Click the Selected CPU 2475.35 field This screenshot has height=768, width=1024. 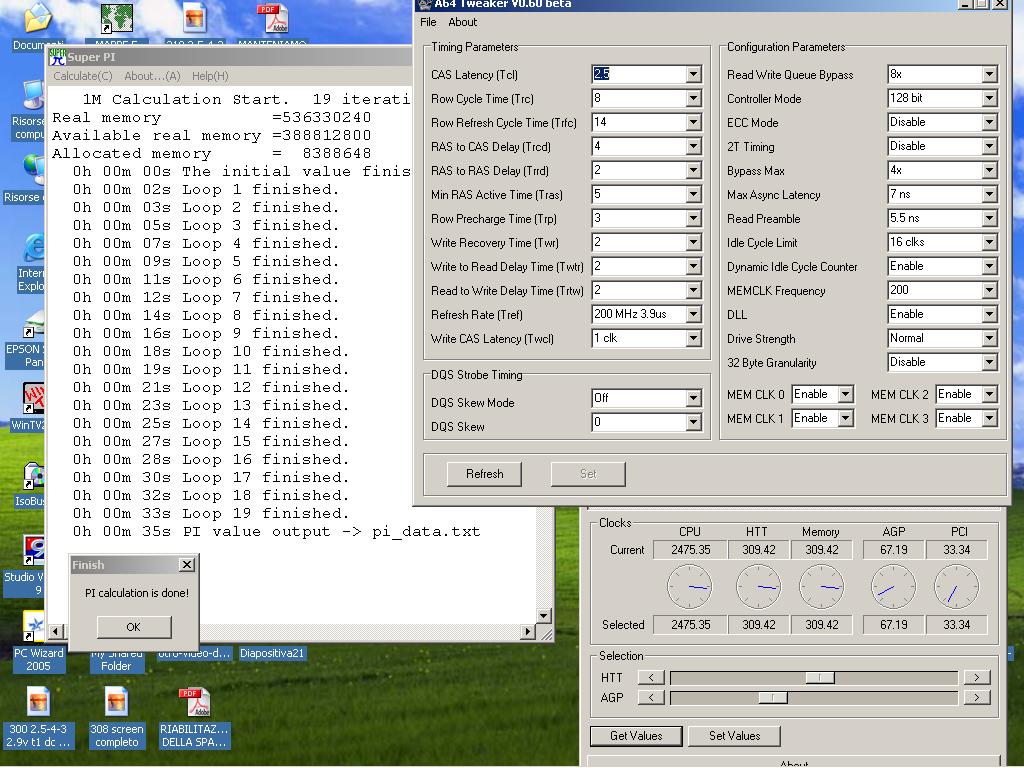tap(690, 624)
